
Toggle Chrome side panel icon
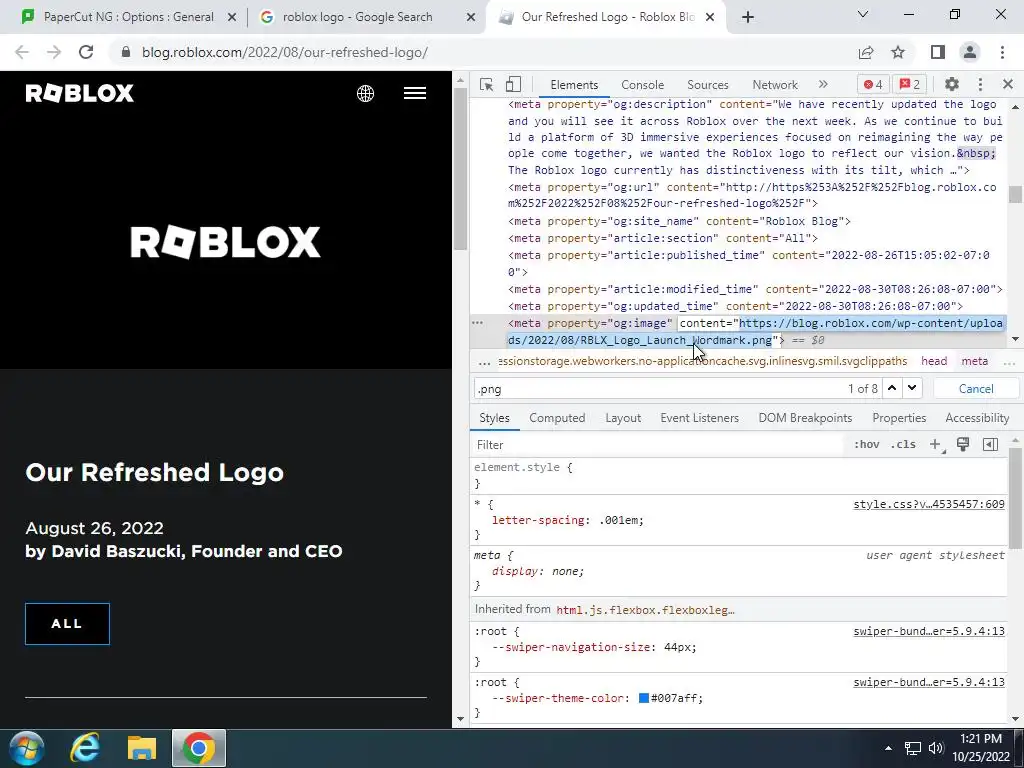(x=938, y=52)
